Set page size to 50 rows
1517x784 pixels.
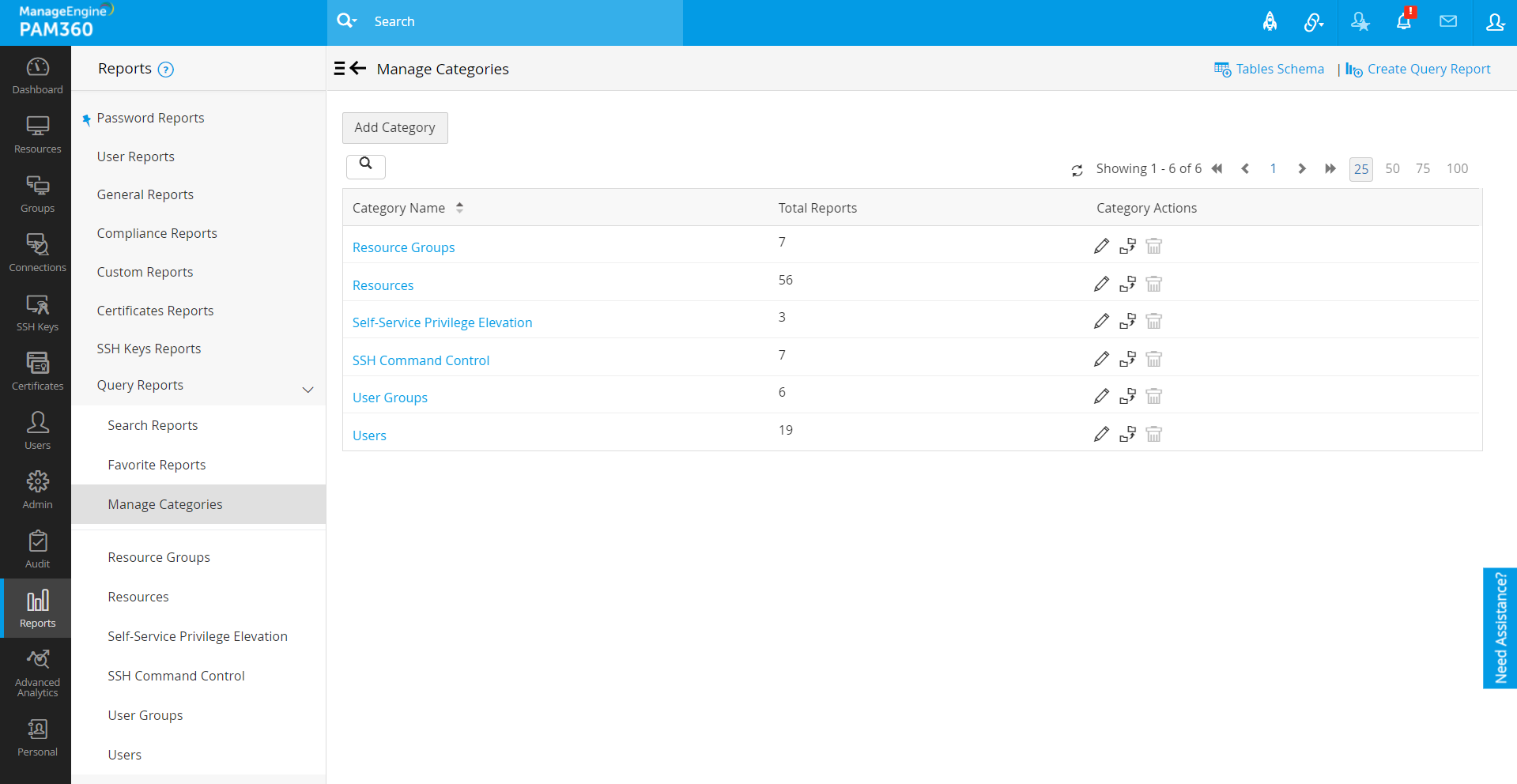pos(1392,169)
